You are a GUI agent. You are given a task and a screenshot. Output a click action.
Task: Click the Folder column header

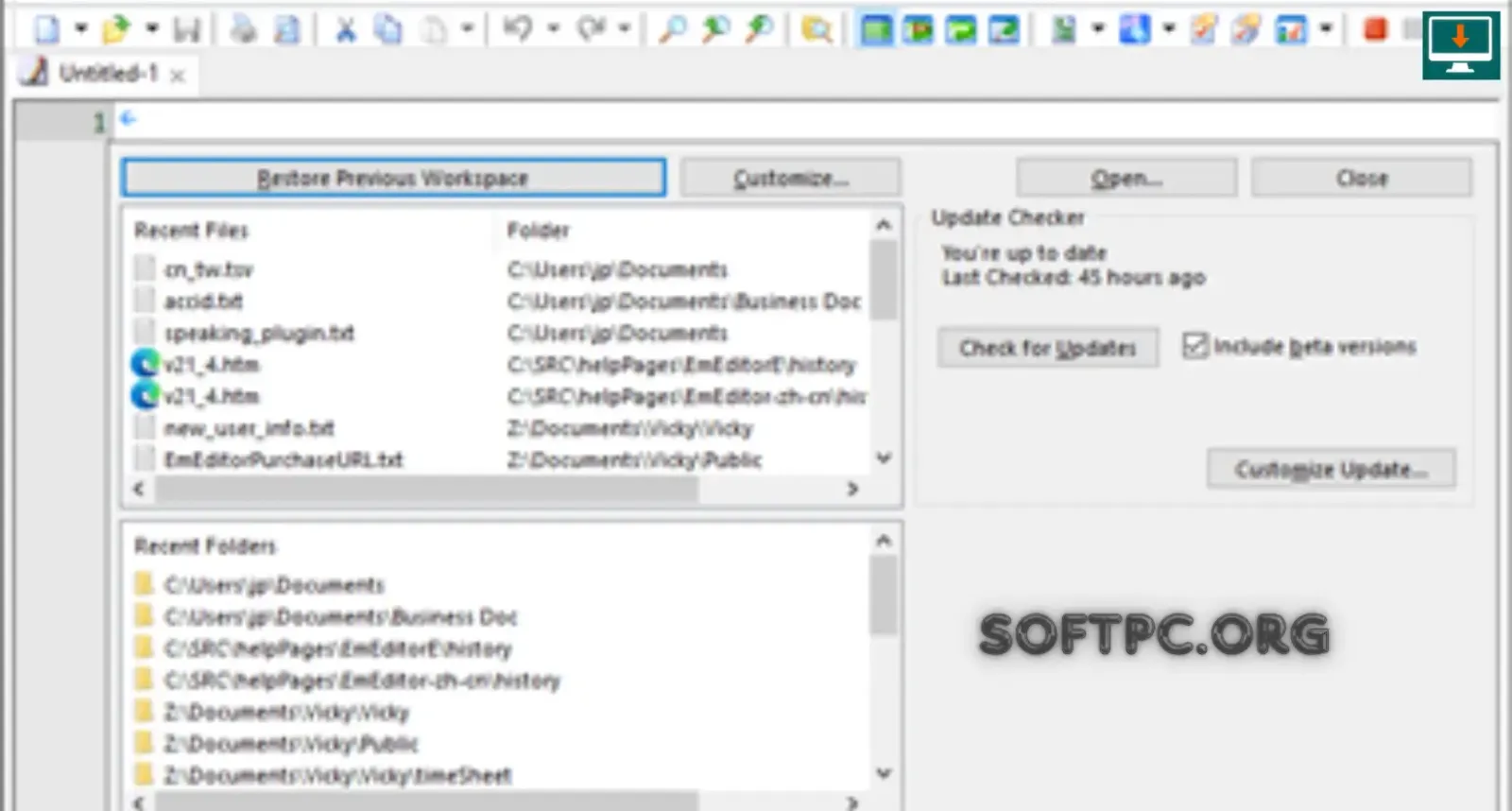point(539,230)
